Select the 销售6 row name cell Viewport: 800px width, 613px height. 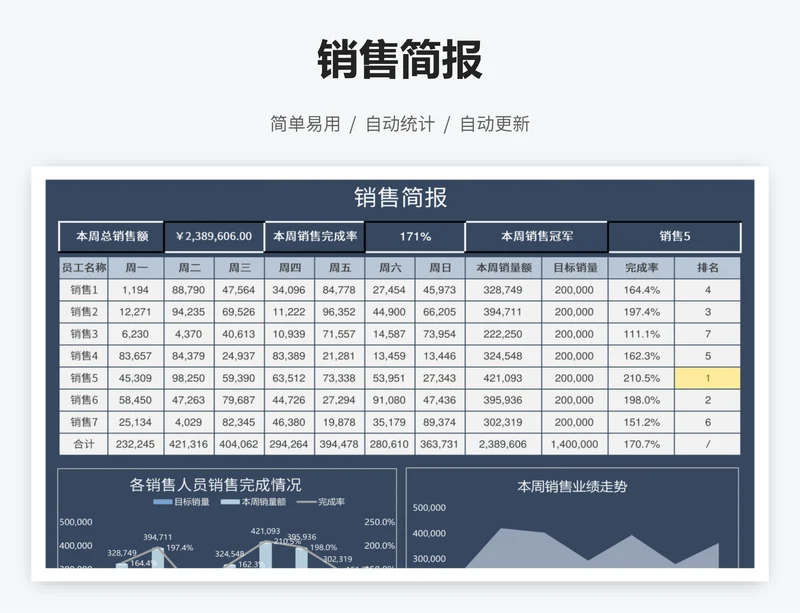tap(84, 400)
